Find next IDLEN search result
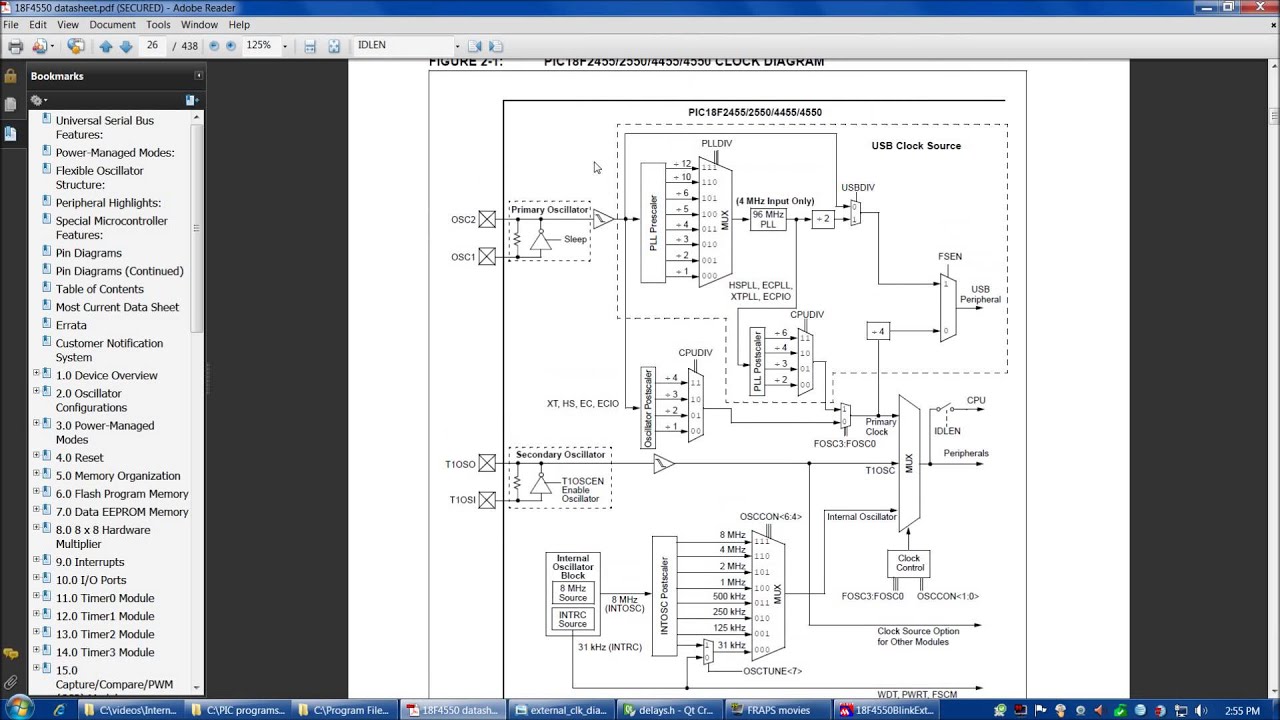The image size is (1280, 720). pos(496,46)
